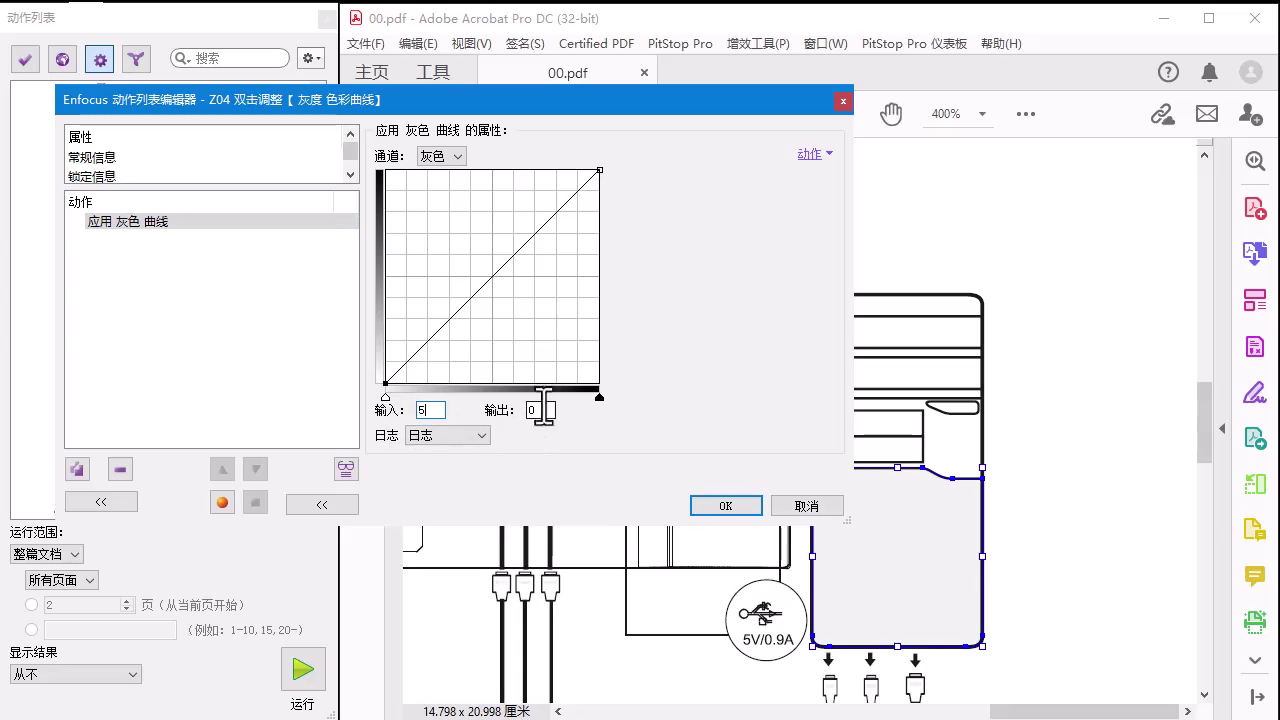Toggle the checkmark preflight view button
This screenshot has height=720, width=1280.
(25, 59)
